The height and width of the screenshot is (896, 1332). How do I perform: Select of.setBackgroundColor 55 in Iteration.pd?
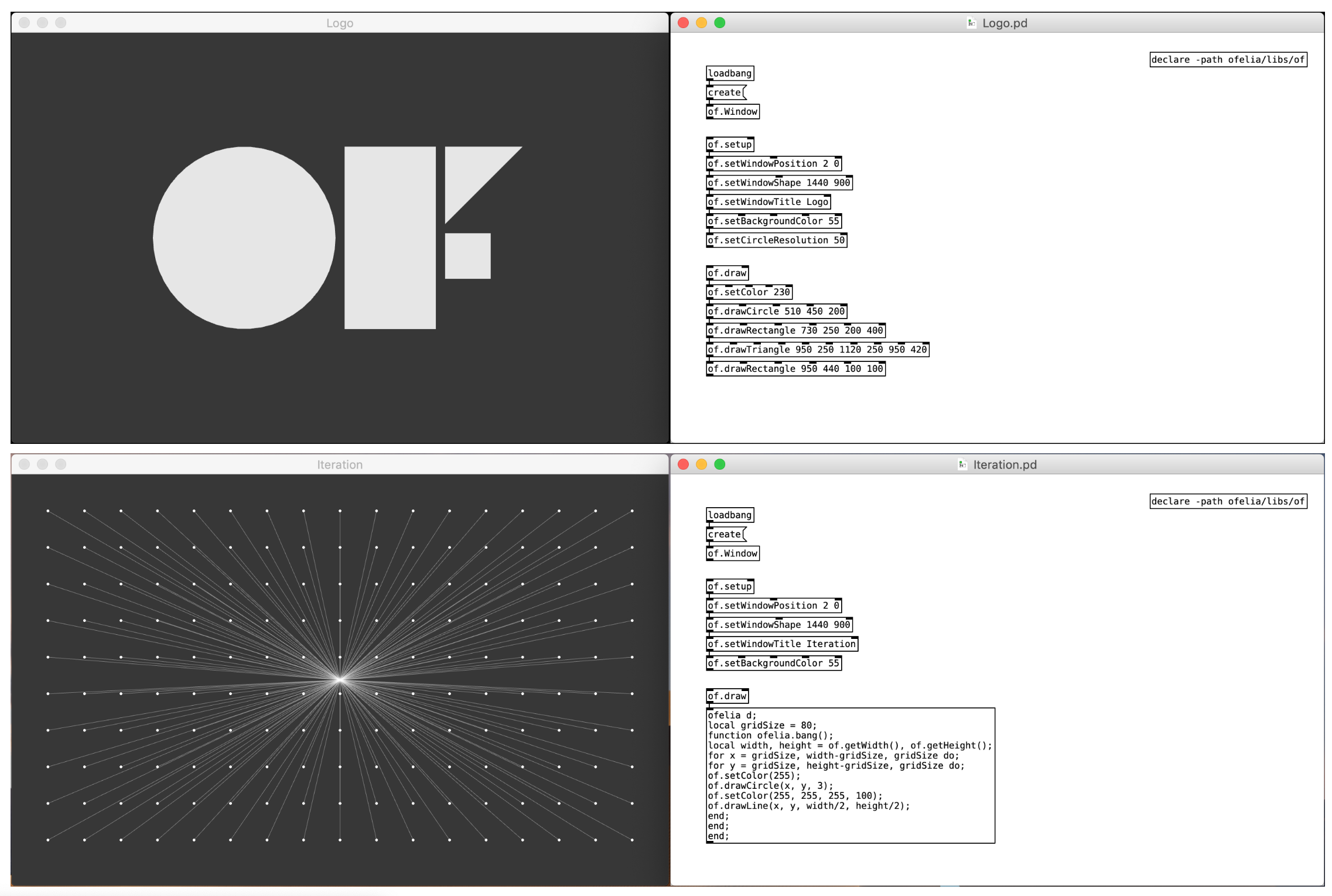click(774, 663)
